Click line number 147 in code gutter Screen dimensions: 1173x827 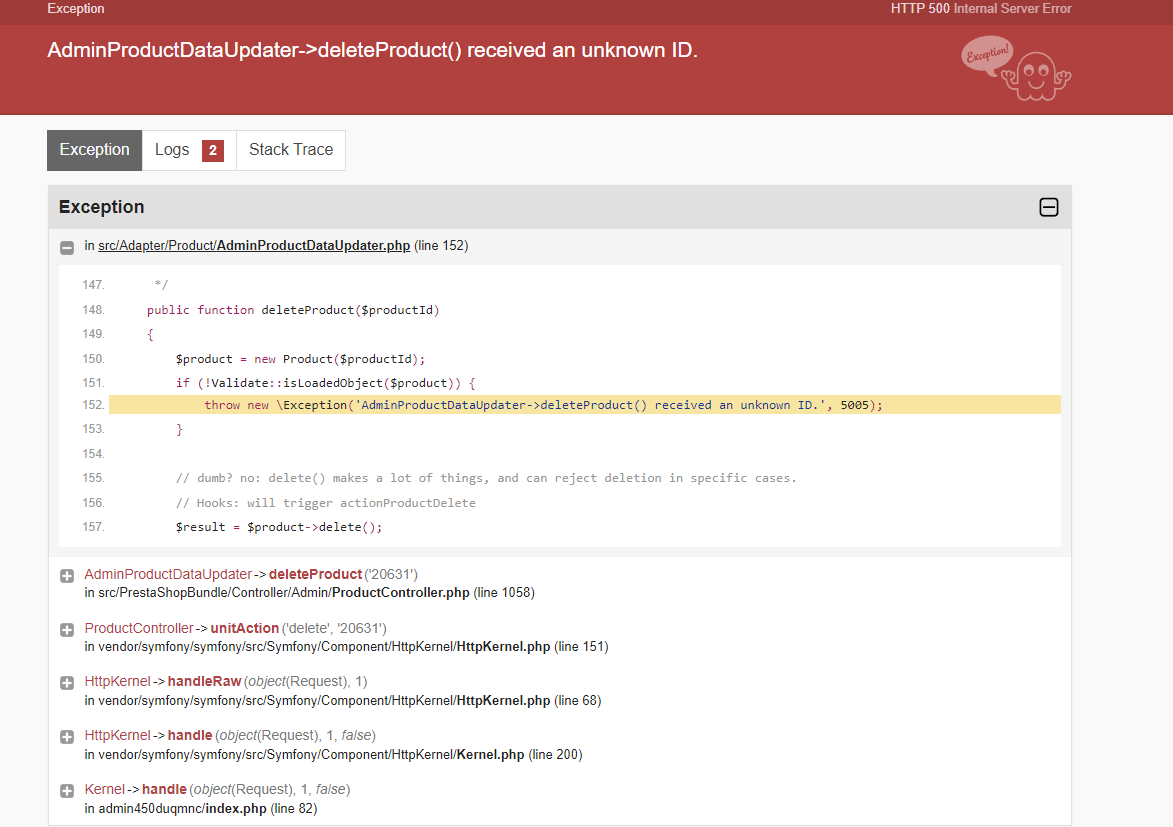click(x=94, y=284)
